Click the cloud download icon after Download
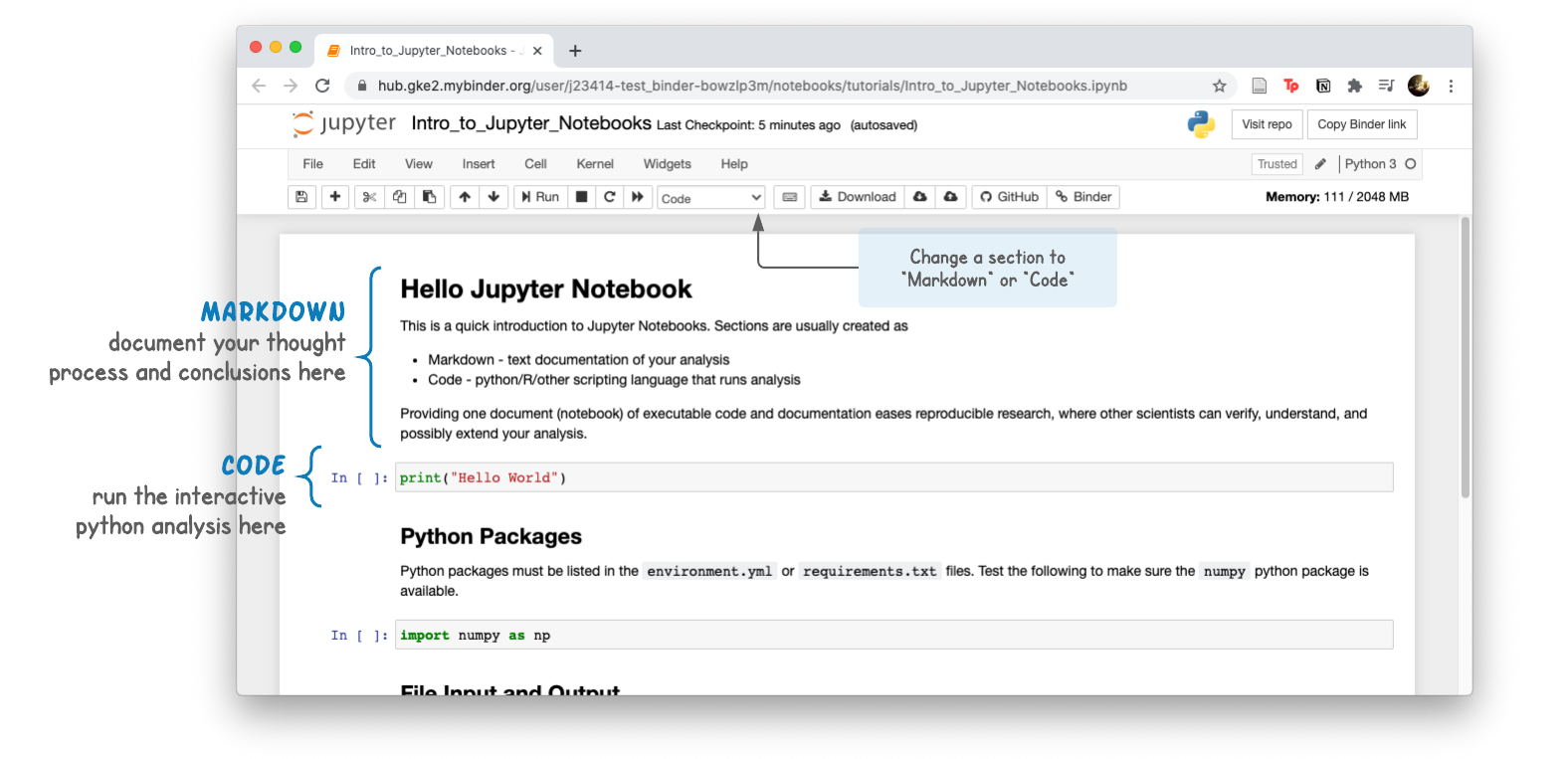 (x=920, y=197)
